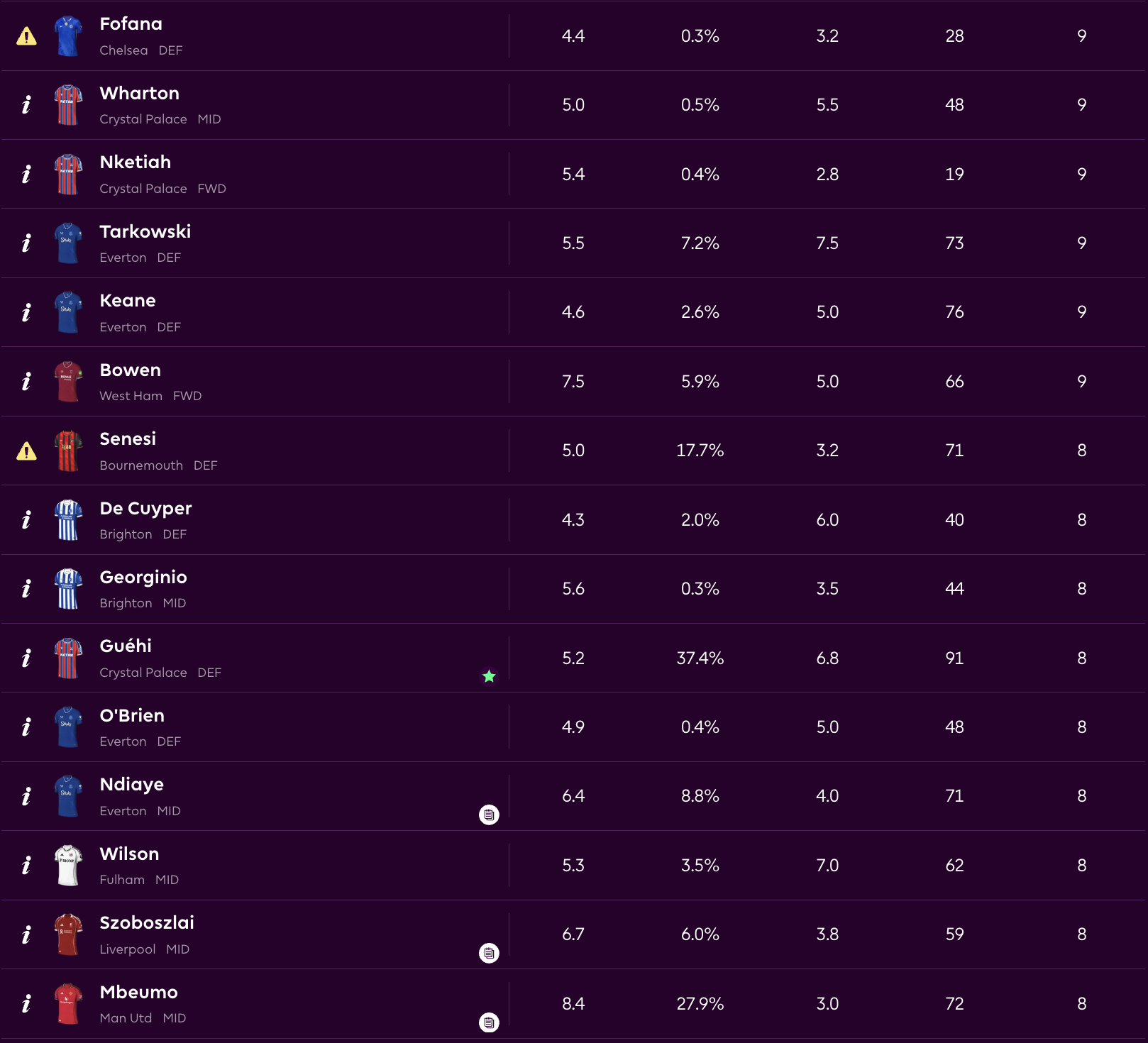The image size is (1148, 1043).
Task: Open the info icon for Wharton
Action: pyautogui.click(x=26, y=105)
